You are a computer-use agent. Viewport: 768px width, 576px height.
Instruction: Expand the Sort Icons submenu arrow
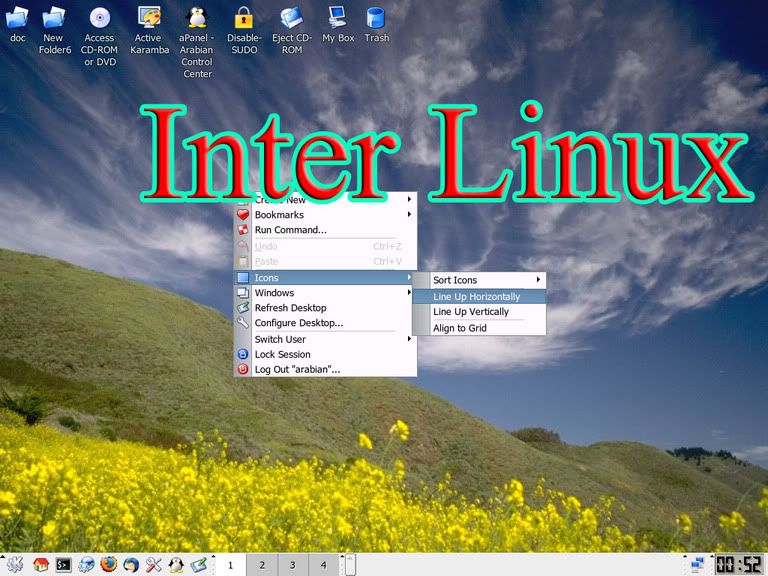pos(538,280)
